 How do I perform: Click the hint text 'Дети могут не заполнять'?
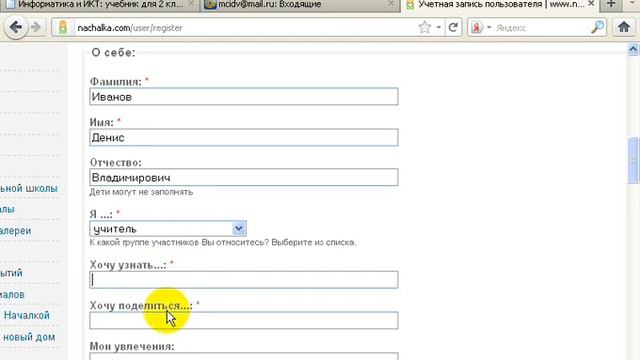click(x=141, y=192)
